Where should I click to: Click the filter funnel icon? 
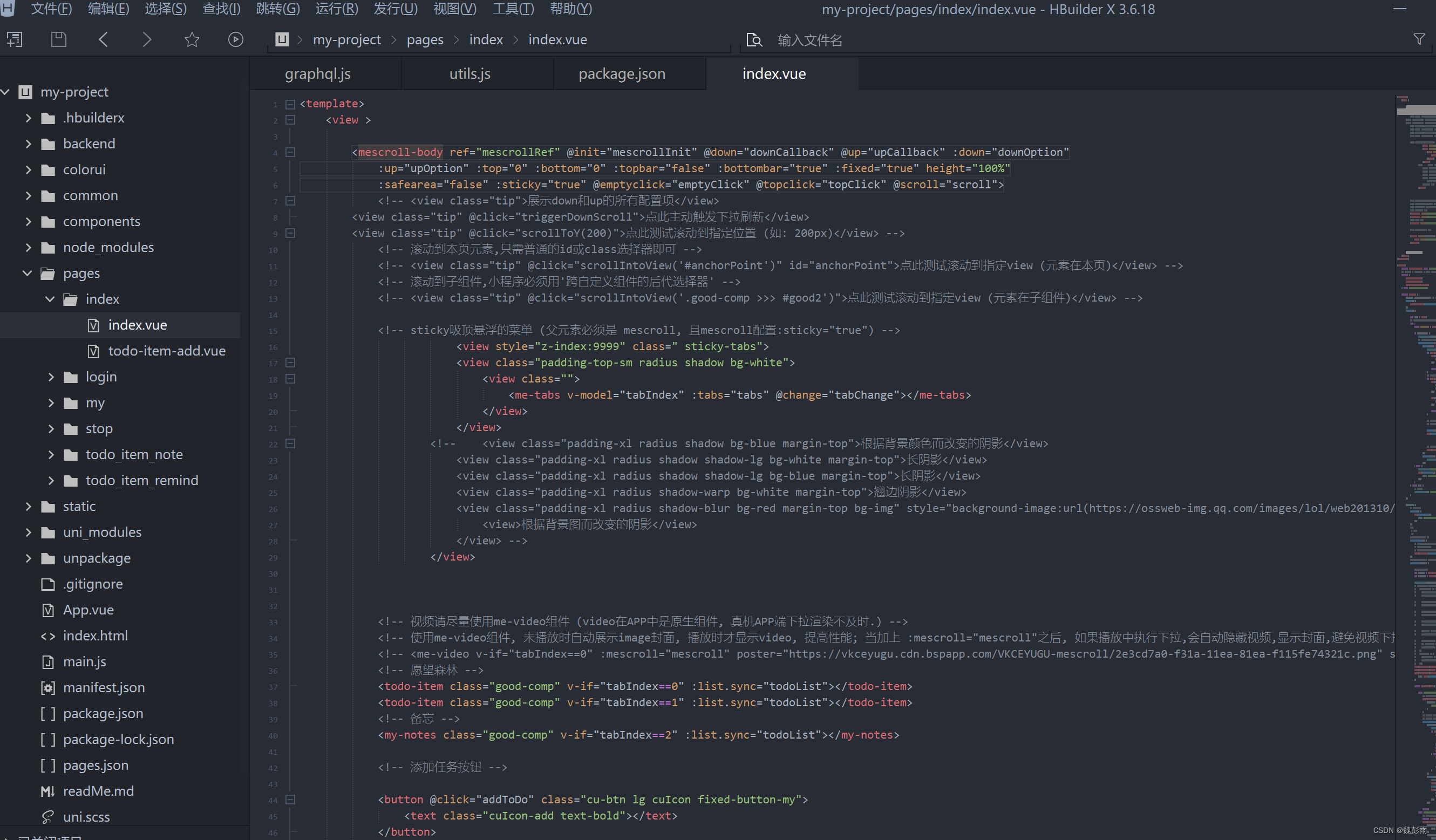(x=1419, y=39)
